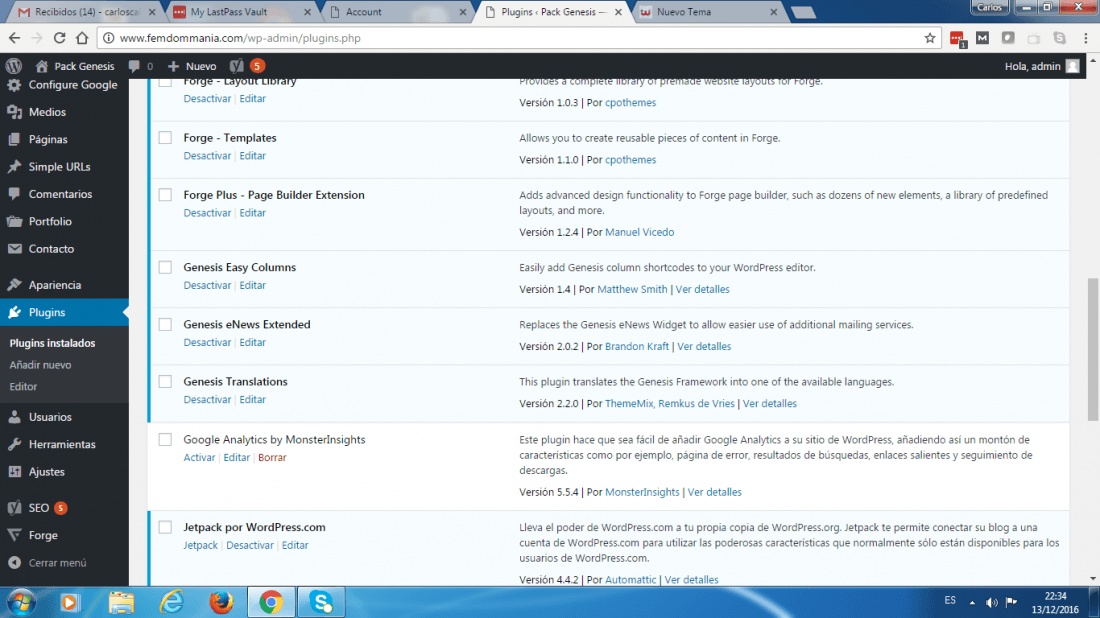Check the Genesis Easy Columns checkbox
1100x618 pixels.
tap(165, 267)
